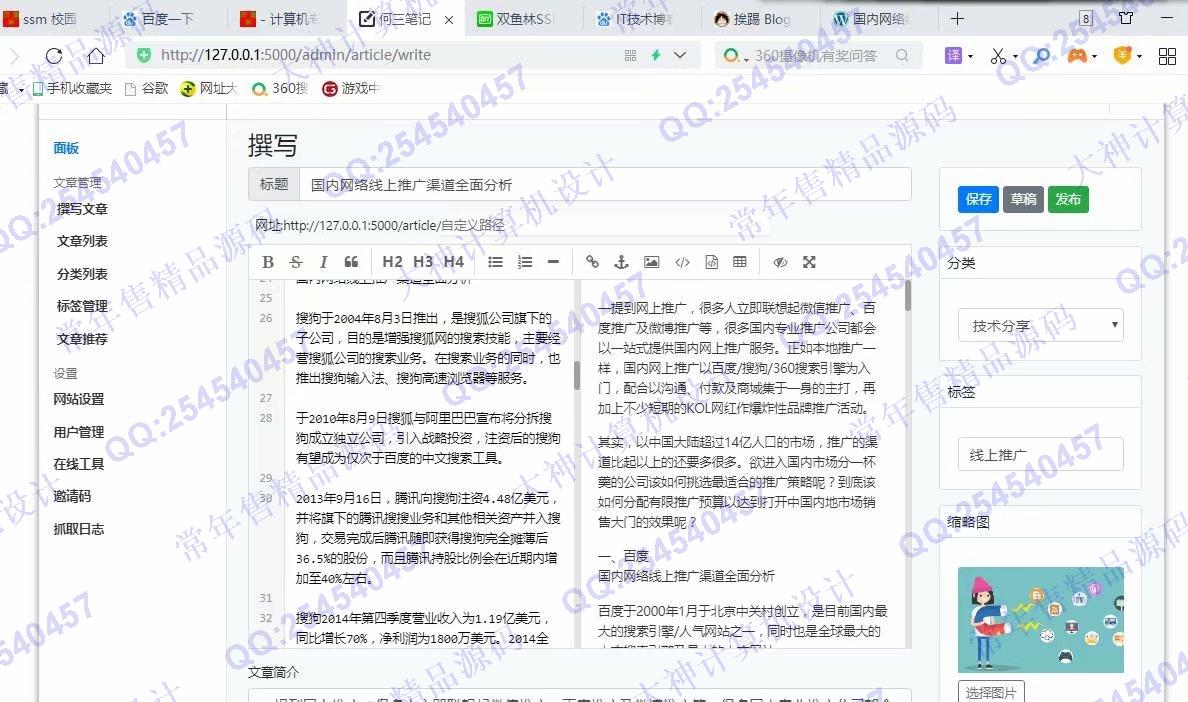The image size is (1188, 702).
Task: Click the 360 search box
Action: click(818, 55)
